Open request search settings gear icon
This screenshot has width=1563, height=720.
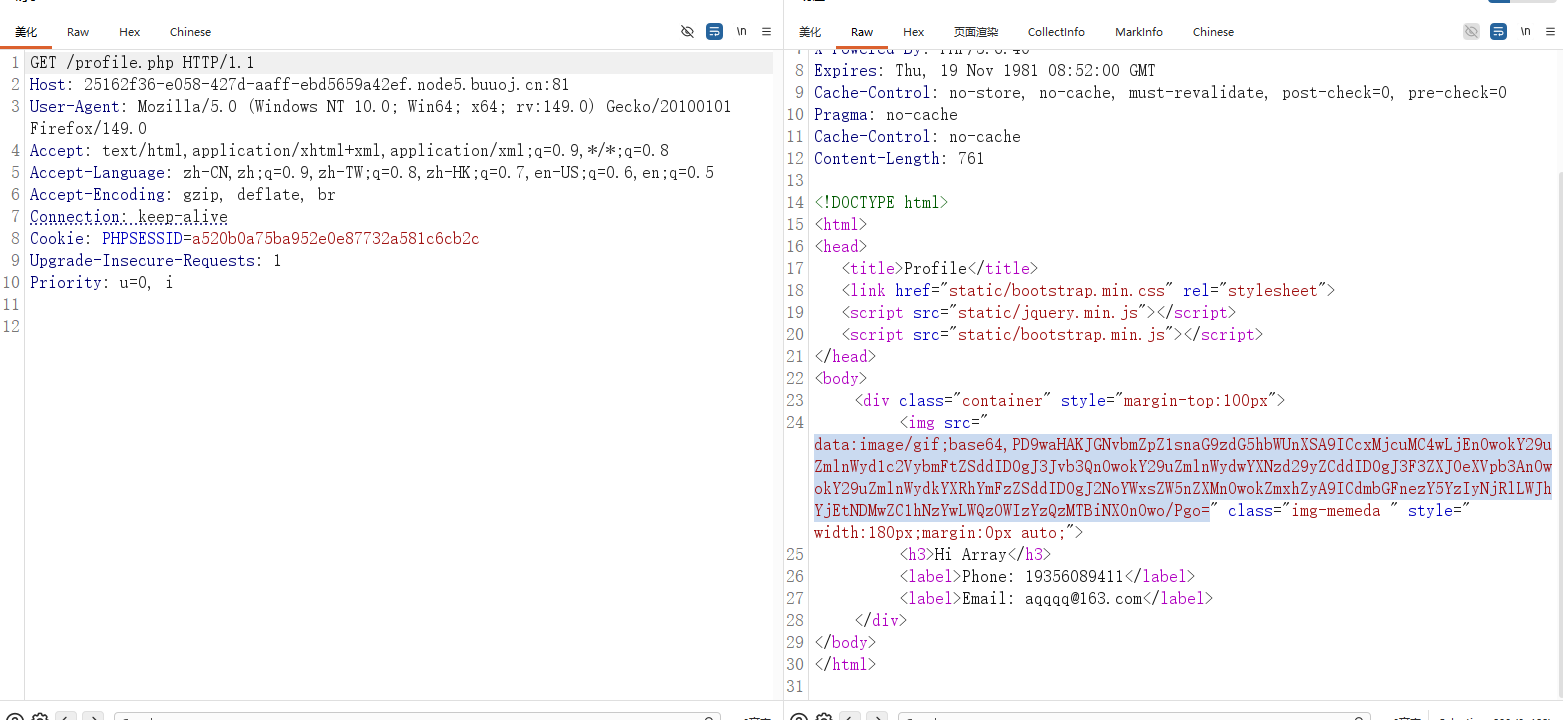[x=40, y=717]
